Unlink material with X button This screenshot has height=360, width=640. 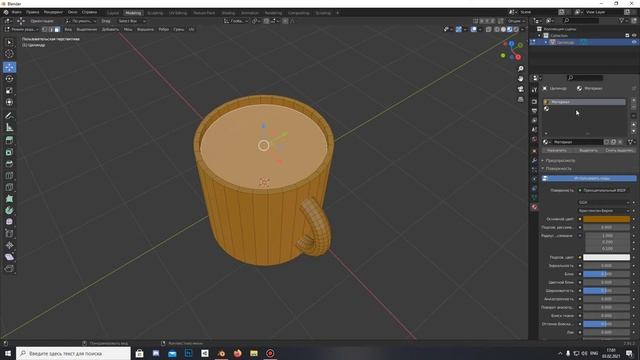click(620, 142)
